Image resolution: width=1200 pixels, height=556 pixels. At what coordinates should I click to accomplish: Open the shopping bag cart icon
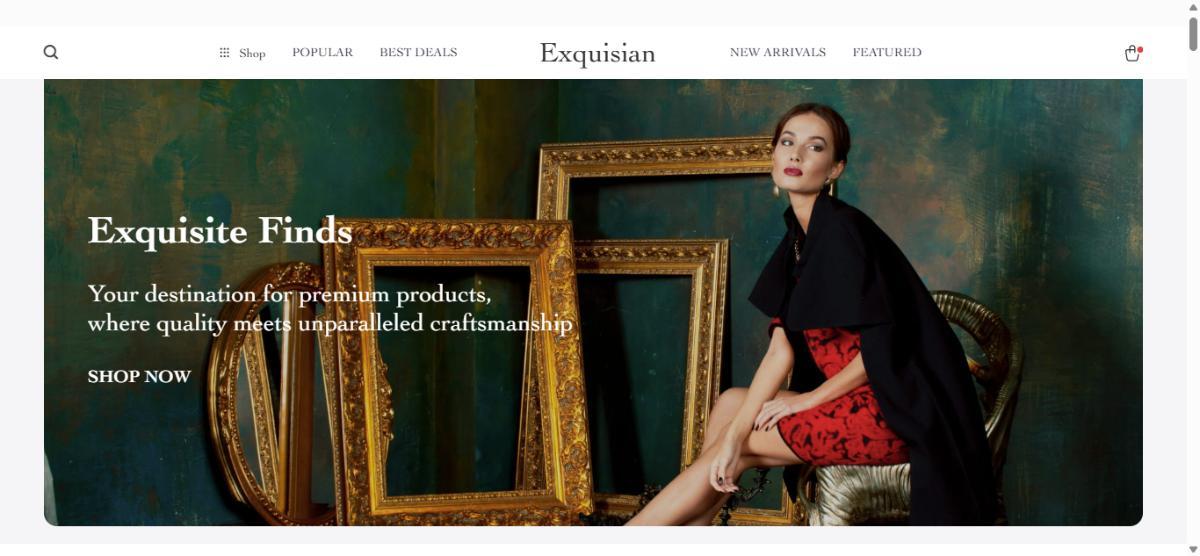coord(1132,53)
